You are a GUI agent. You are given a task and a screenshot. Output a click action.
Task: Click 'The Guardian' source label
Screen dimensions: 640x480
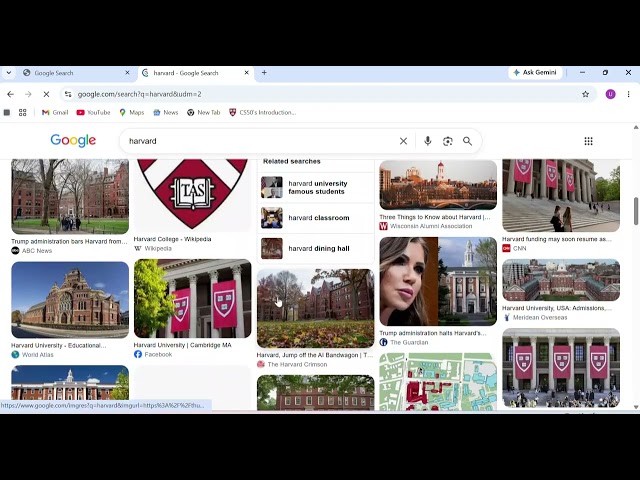coord(409,342)
